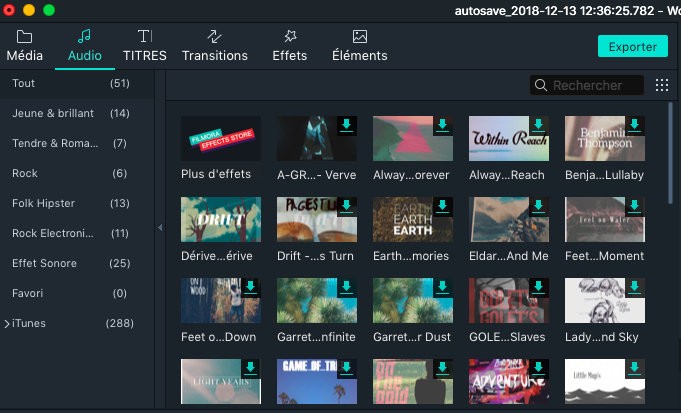The image size is (681, 413).
Task: Download the Game of Thrones-style track
Action: coord(347,368)
